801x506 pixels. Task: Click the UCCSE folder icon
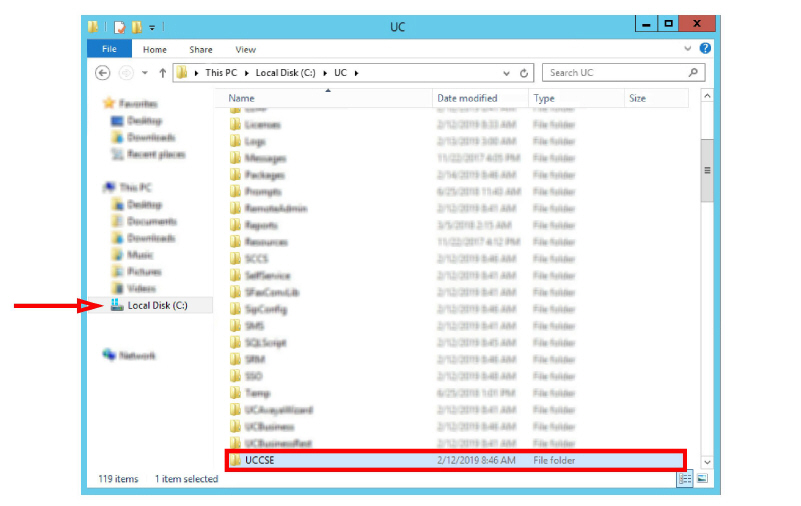coord(236,460)
